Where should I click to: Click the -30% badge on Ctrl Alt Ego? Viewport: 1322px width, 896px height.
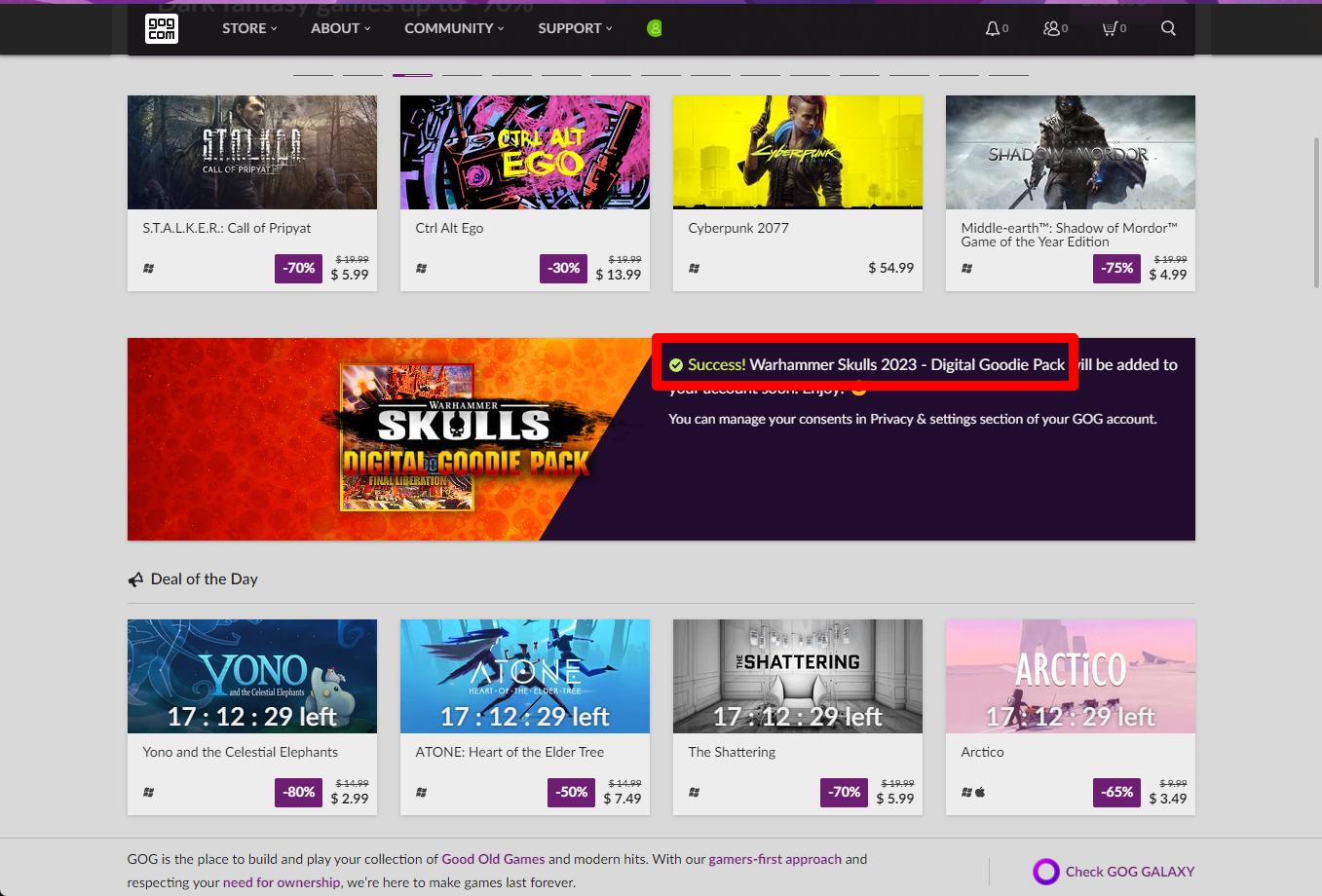(563, 268)
